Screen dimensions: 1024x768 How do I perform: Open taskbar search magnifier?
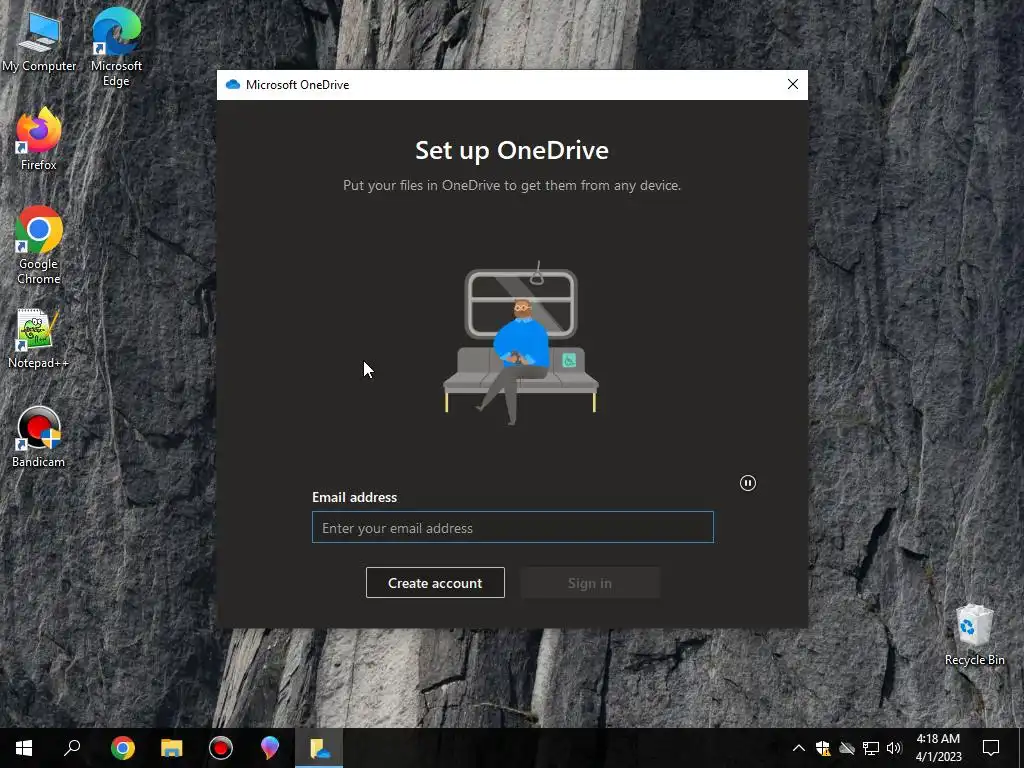(x=72, y=748)
